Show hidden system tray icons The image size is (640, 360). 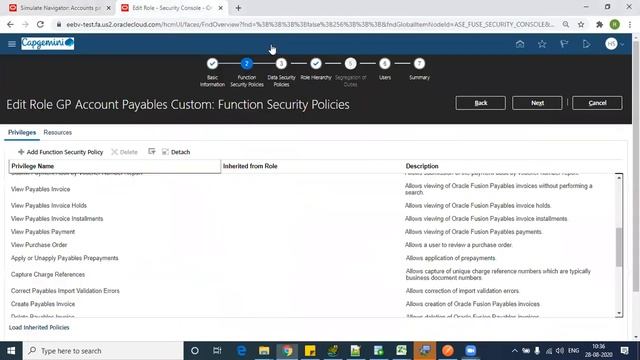(x=515, y=351)
